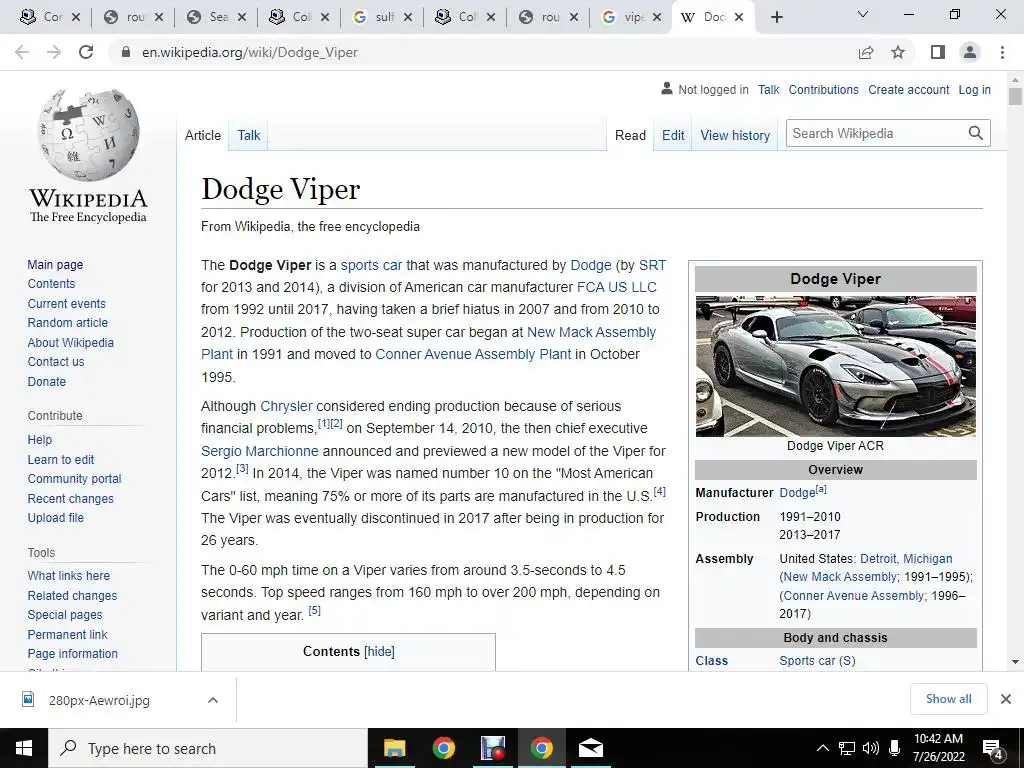Open the first Chrome icon in taskbar
The image size is (1024, 768).
coord(443,748)
